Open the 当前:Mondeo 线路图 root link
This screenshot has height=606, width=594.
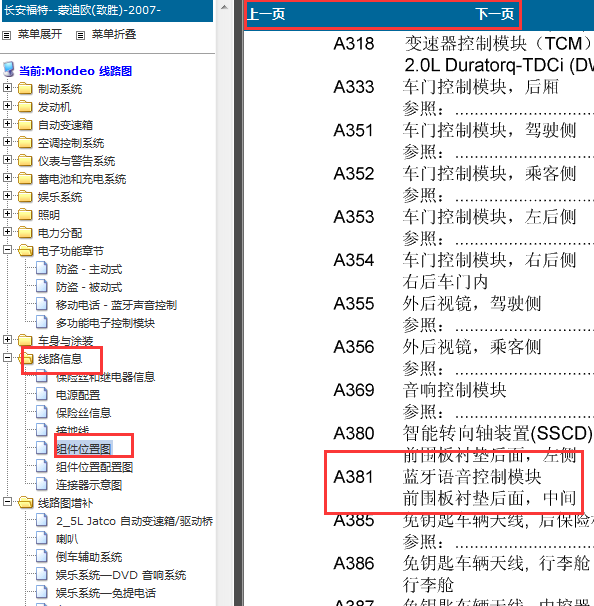pos(75,71)
